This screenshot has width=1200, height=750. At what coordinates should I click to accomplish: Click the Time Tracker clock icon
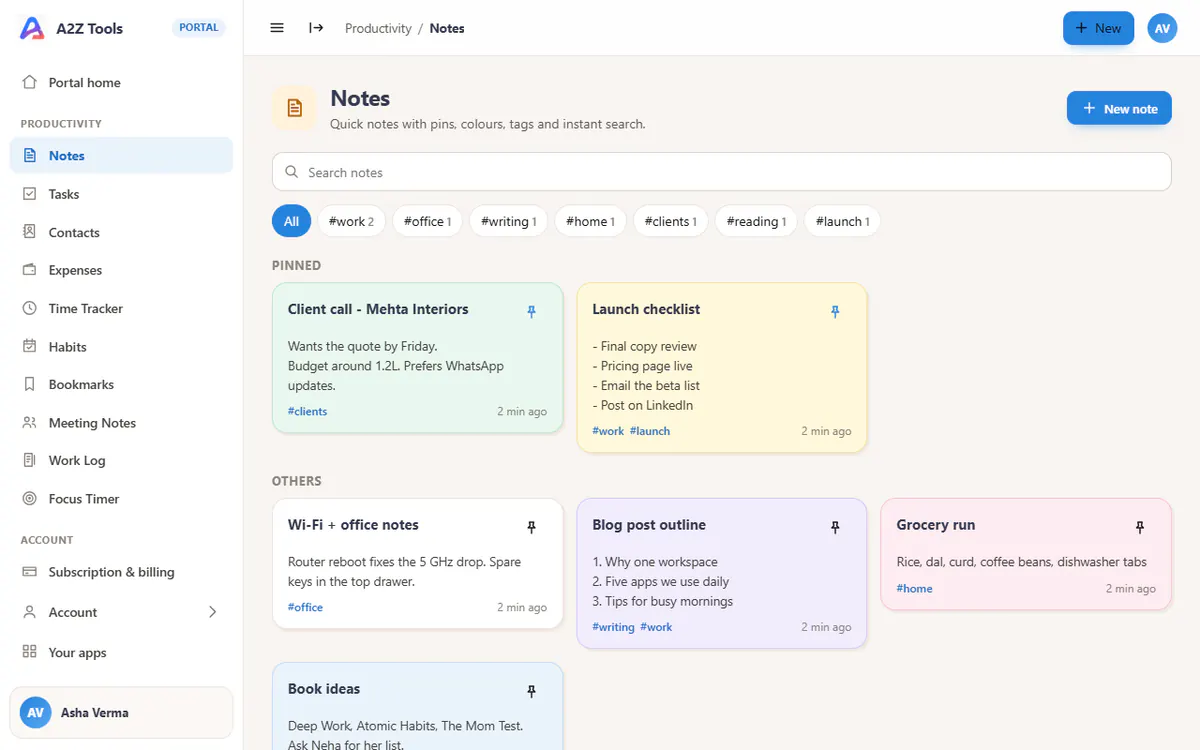click(29, 308)
